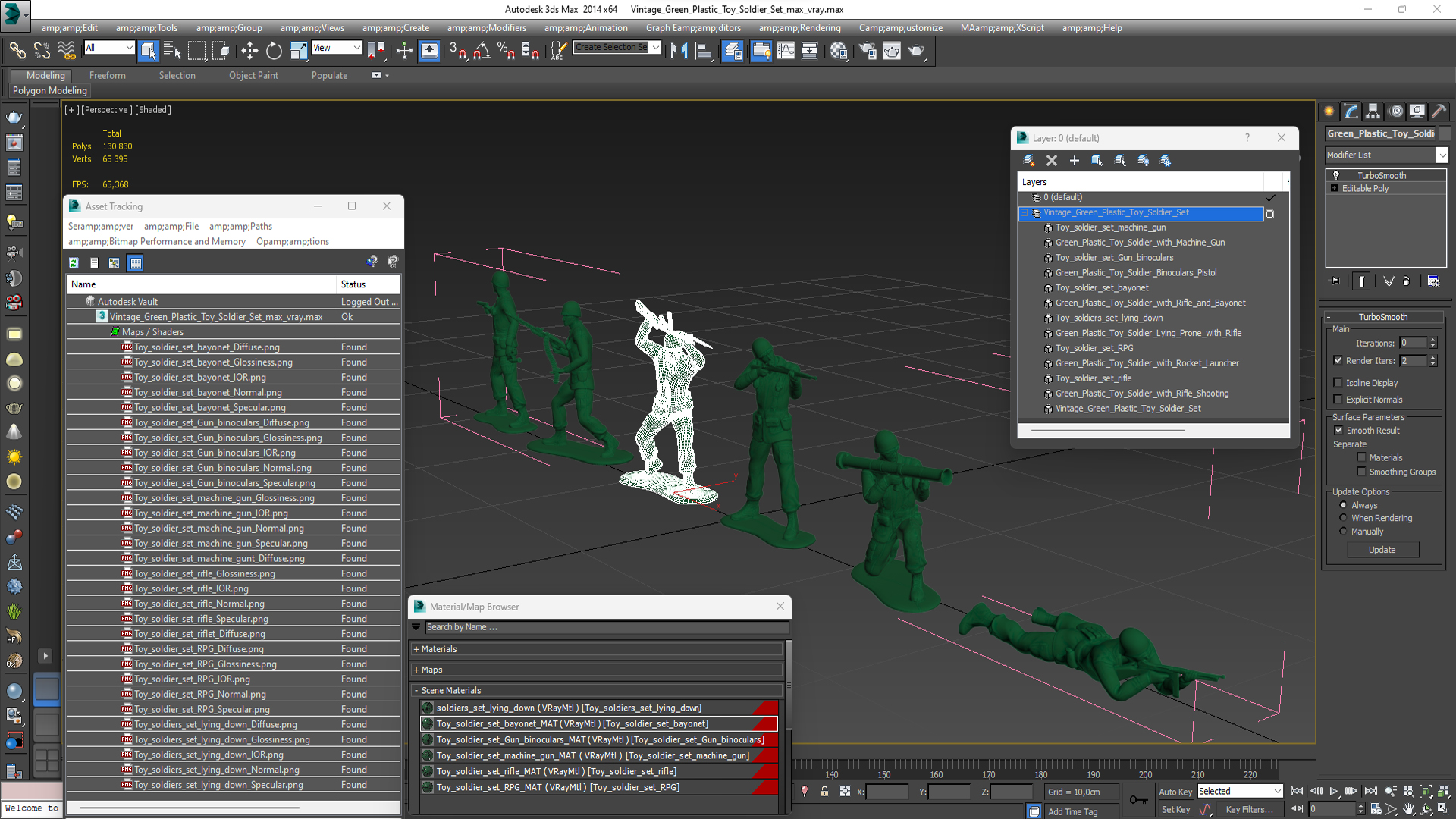Open Create panel tab in command panel
This screenshot has width=1456, height=819.
(1329, 111)
